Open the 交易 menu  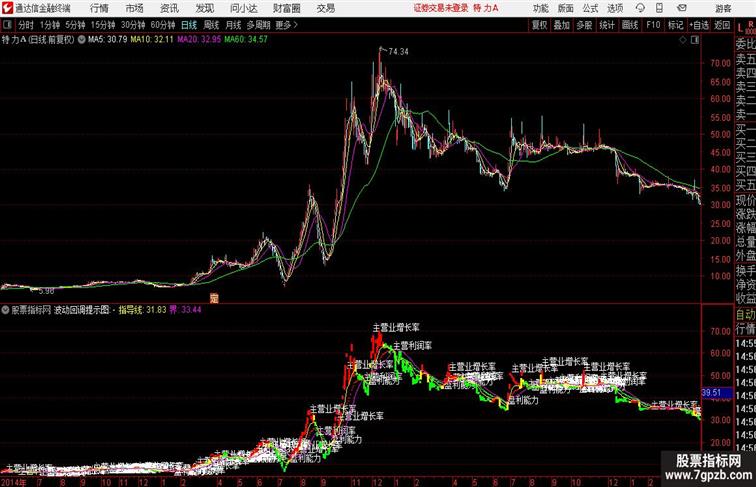pyautogui.click(x=325, y=8)
